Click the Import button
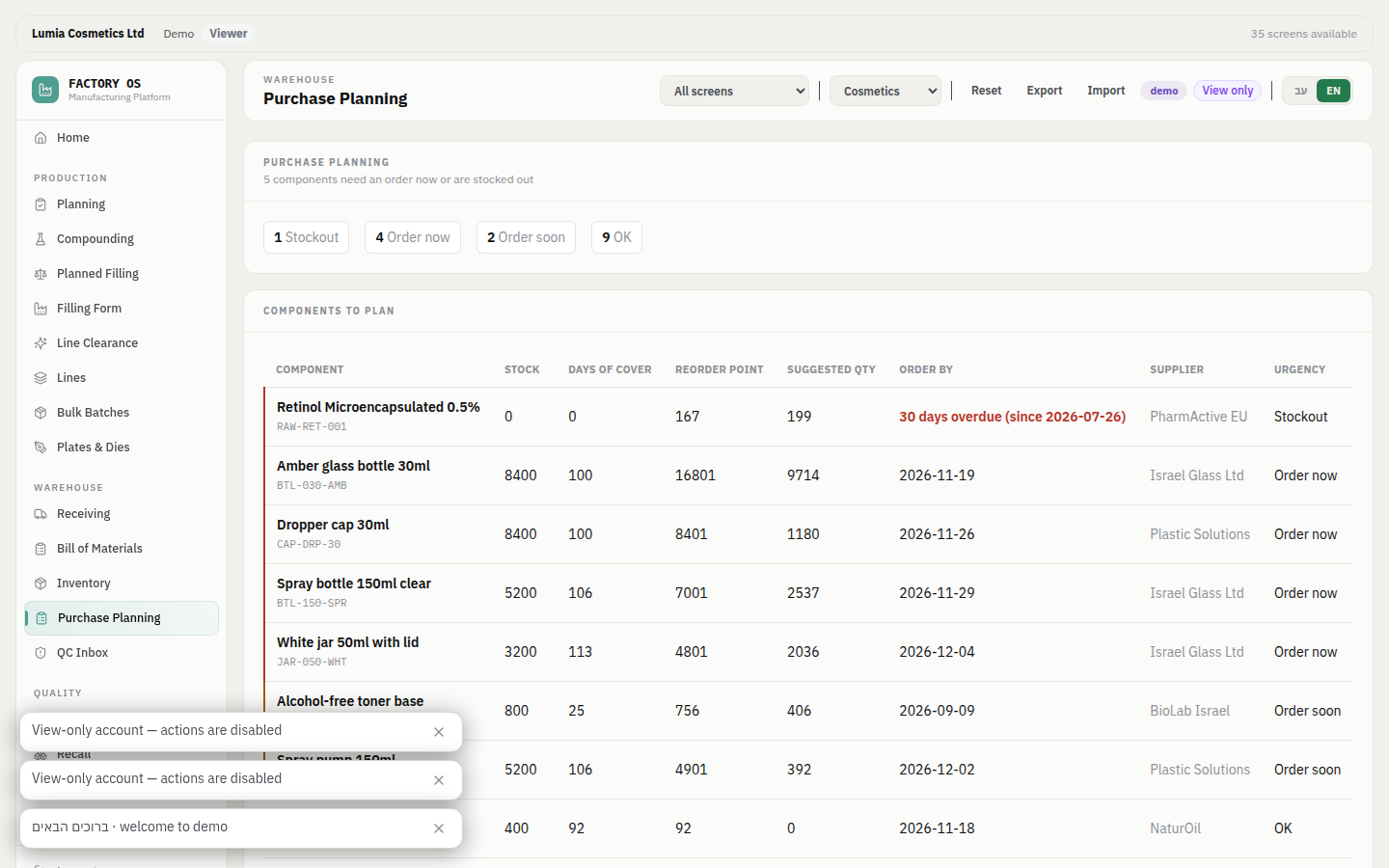The image size is (1389, 868). (x=1105, y=91)
